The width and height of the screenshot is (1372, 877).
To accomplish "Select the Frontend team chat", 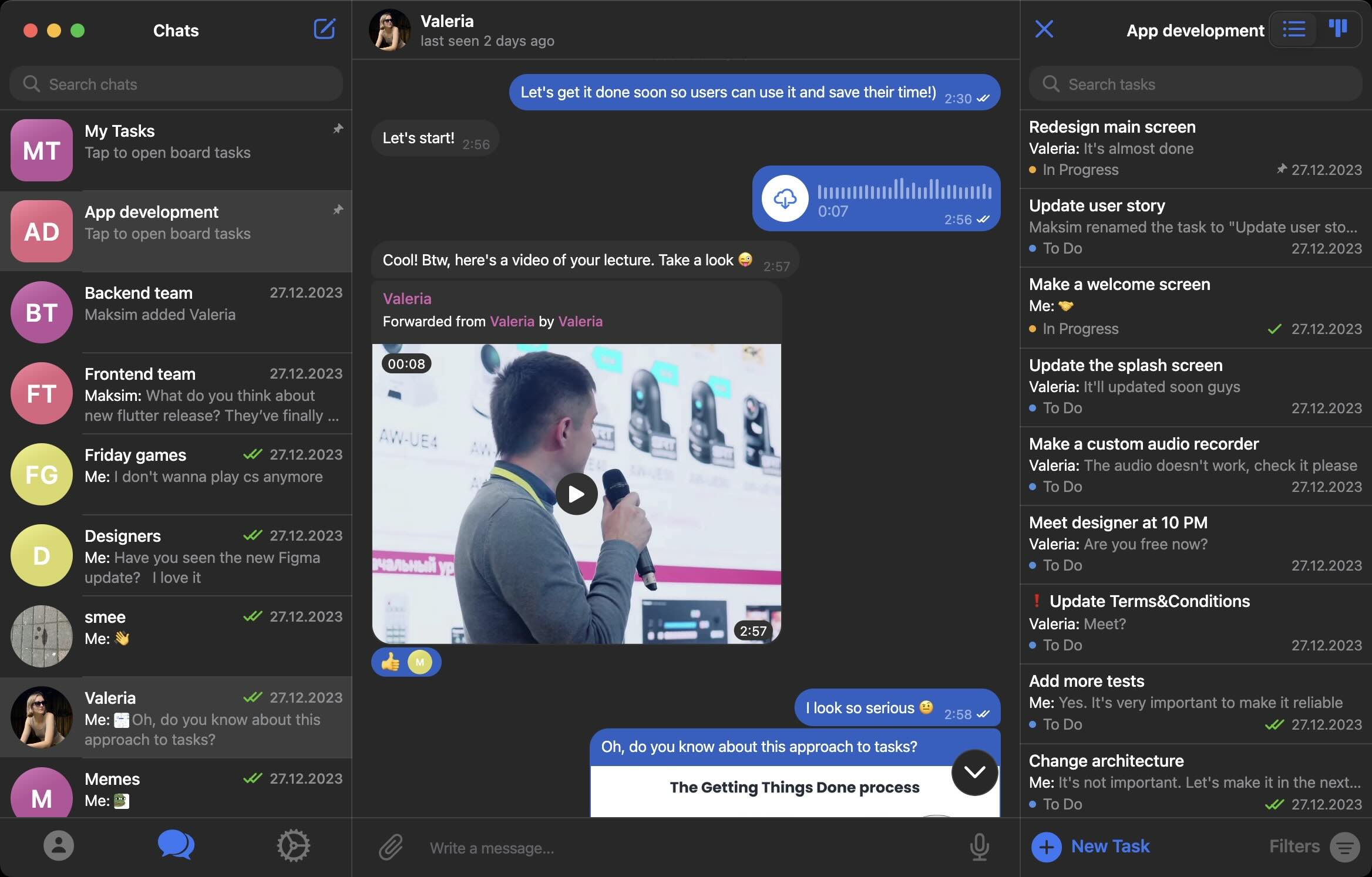I will click(x=176, y=393).
